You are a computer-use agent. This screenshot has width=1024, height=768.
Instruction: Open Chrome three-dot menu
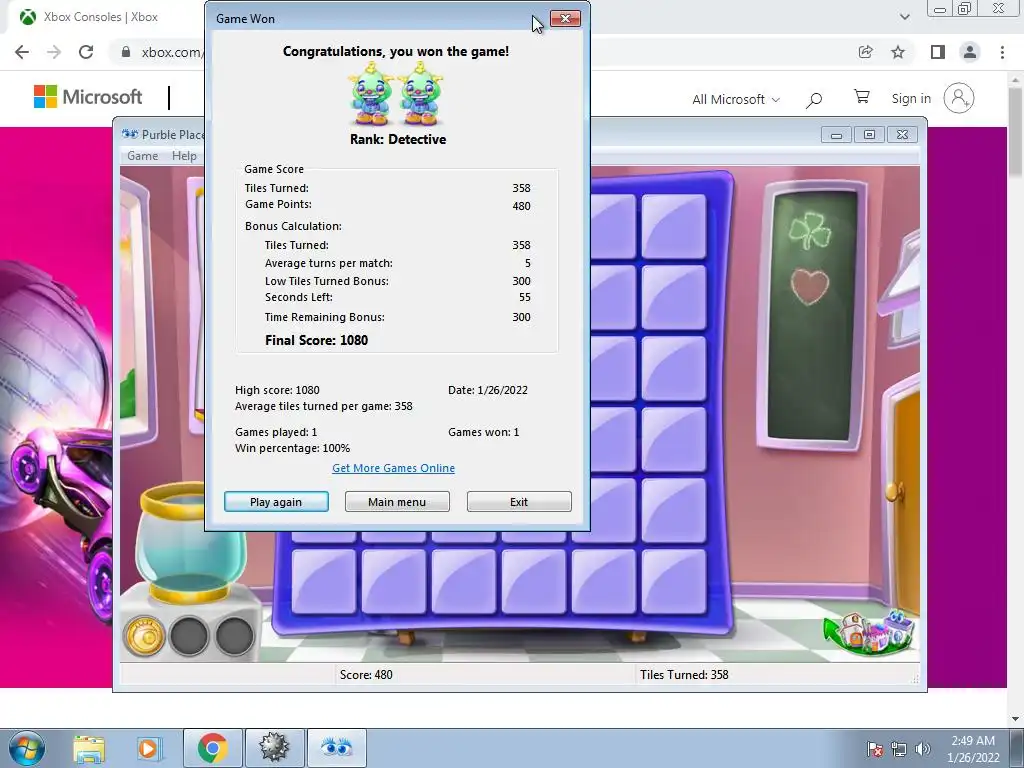coord(1002,52)
